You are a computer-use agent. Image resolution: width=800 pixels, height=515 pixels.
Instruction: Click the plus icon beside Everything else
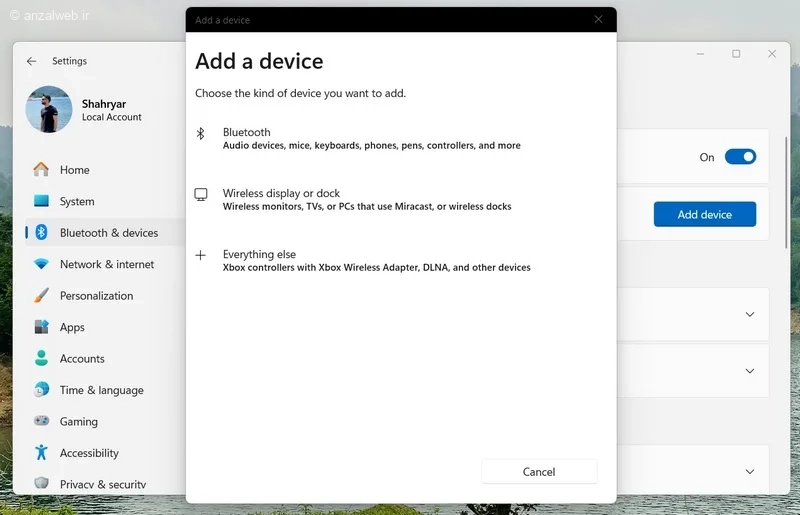point(201,255)
